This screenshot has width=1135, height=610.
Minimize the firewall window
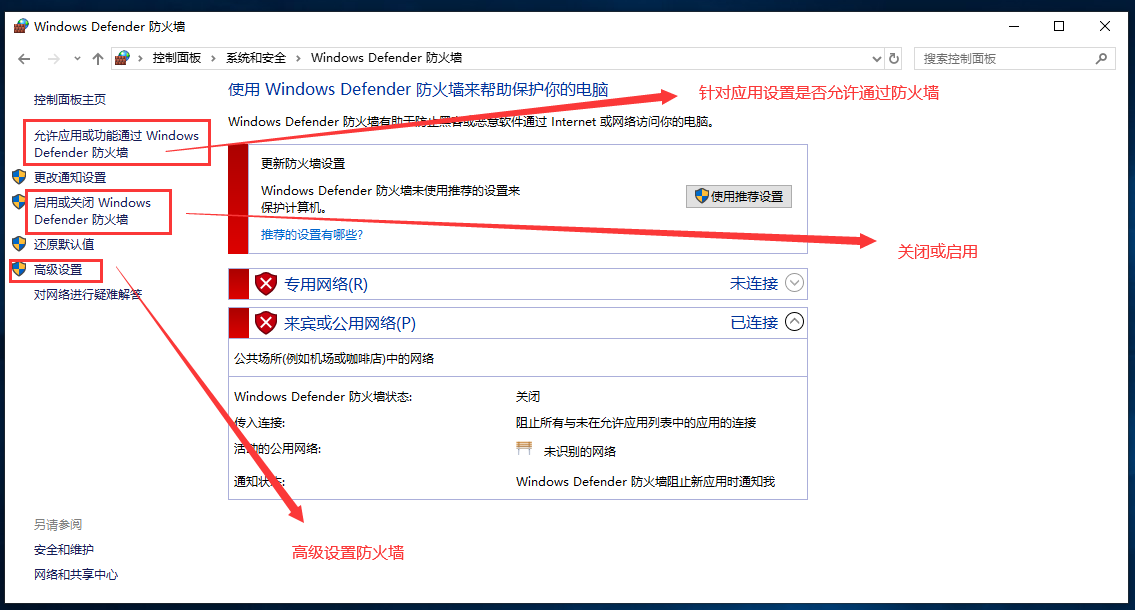[x=1014, y=26]
